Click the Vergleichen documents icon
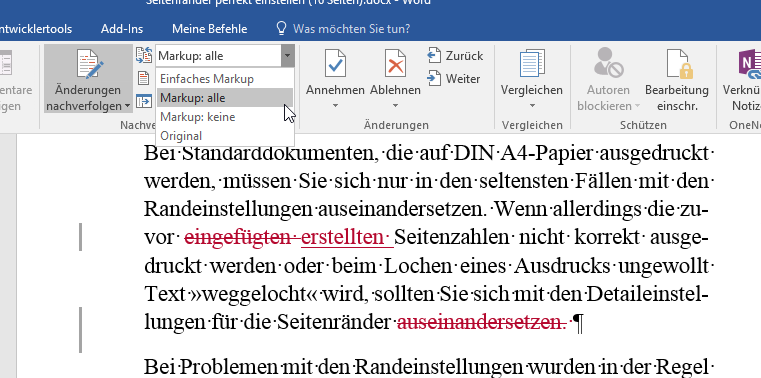 532,64
